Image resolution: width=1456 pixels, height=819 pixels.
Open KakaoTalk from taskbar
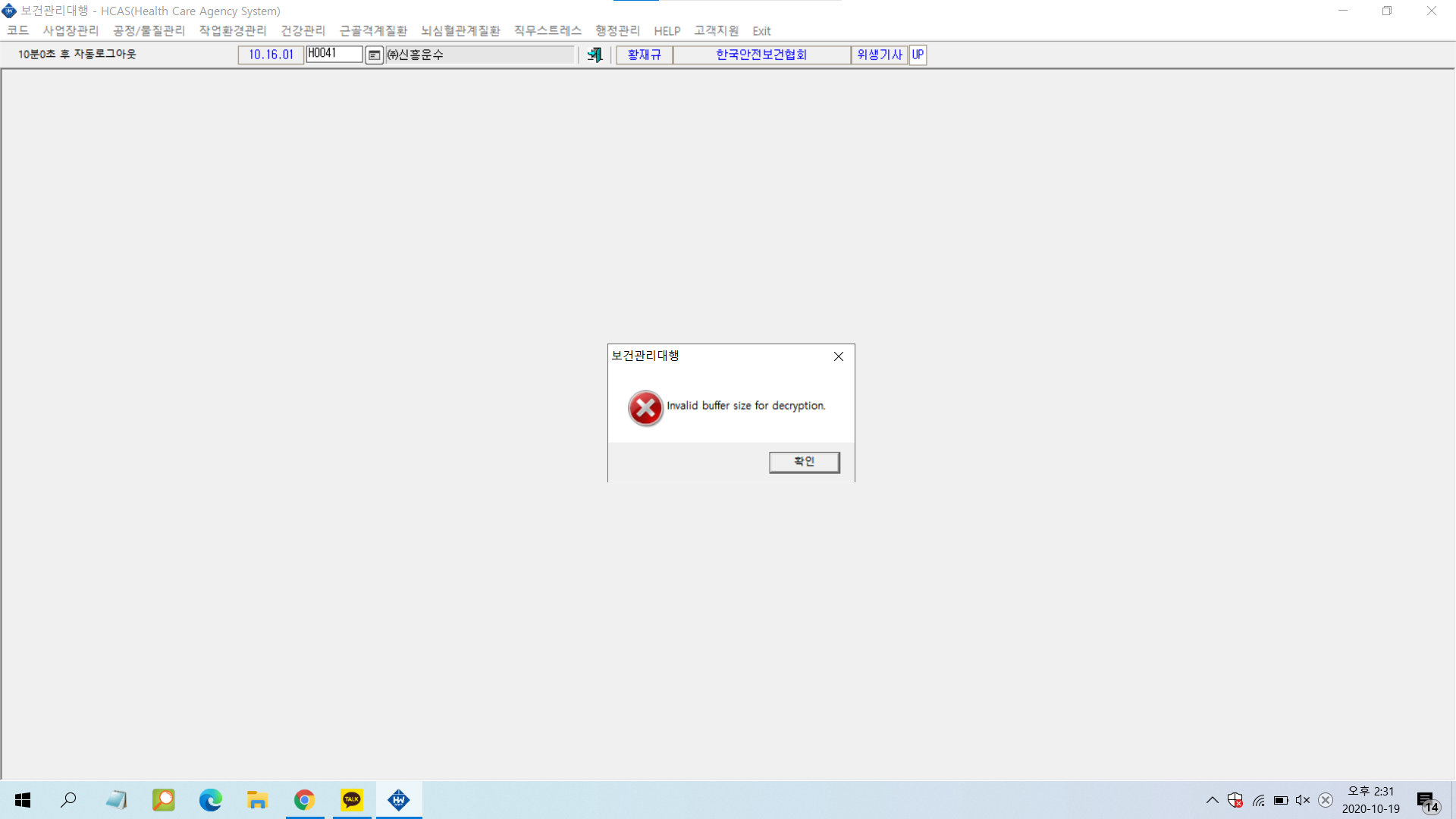point(352,800)
